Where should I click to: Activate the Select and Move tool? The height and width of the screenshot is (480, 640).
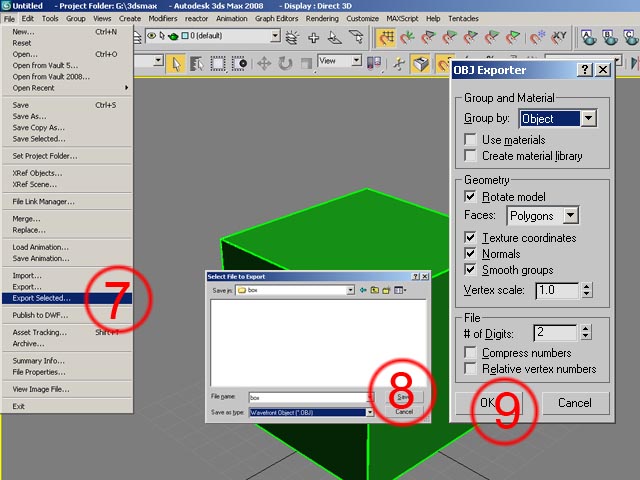pyautogui.click(x=264, y=64)
